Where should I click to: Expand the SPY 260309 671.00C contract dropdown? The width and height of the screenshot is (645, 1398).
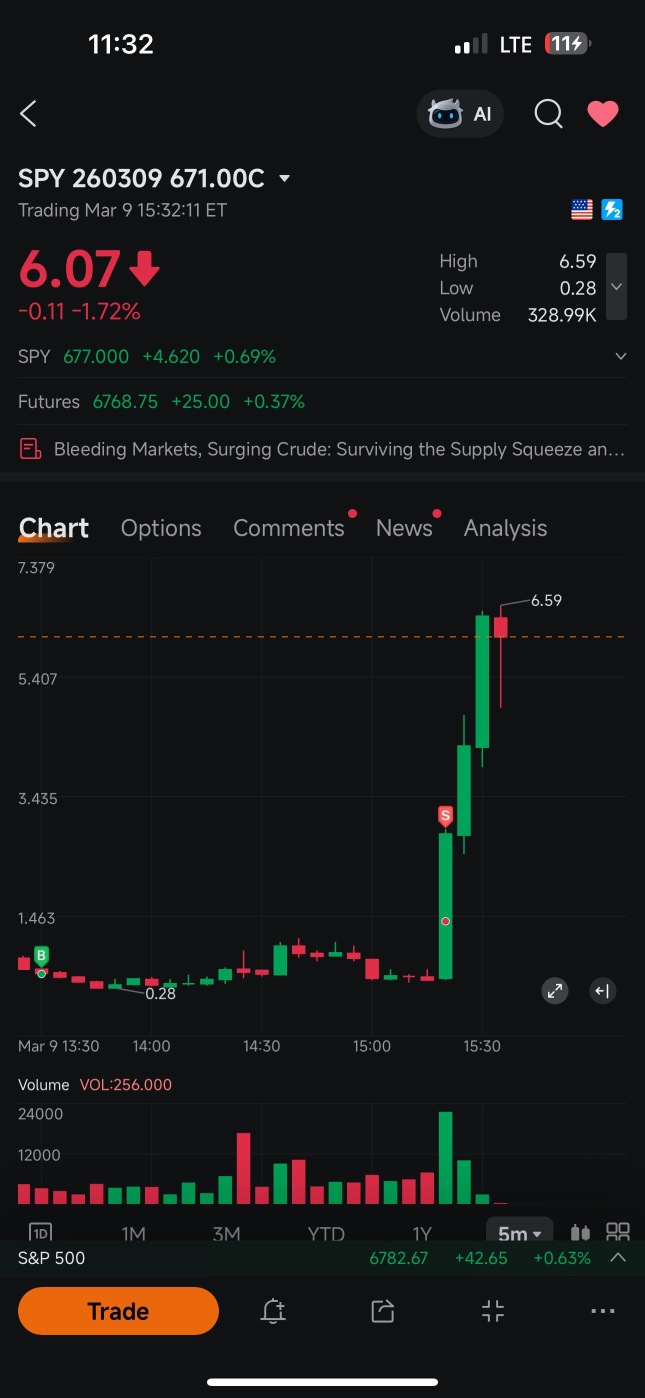pyautogui.click(x=285, y=179)
